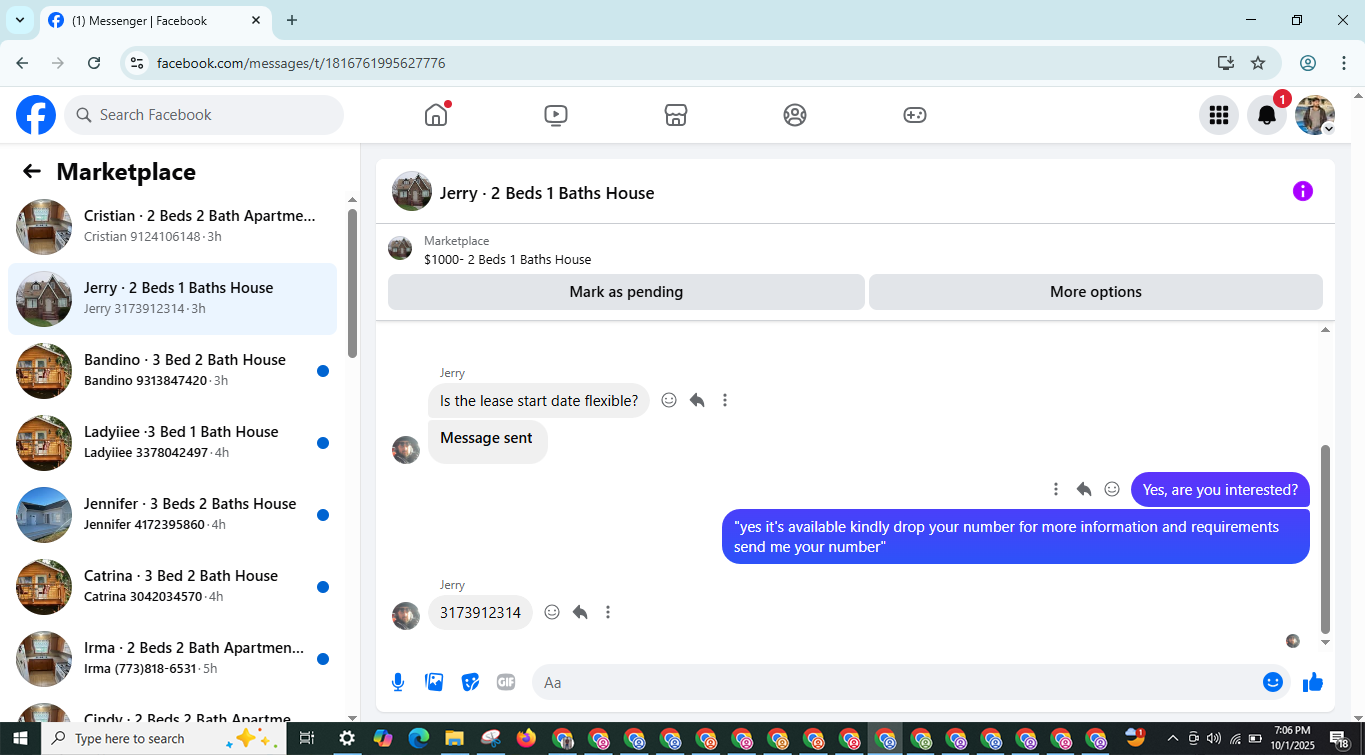This screenshot has height=755, width=1365.
Task: Open the Gaming controller icon
Action: (x=915, y=115)
